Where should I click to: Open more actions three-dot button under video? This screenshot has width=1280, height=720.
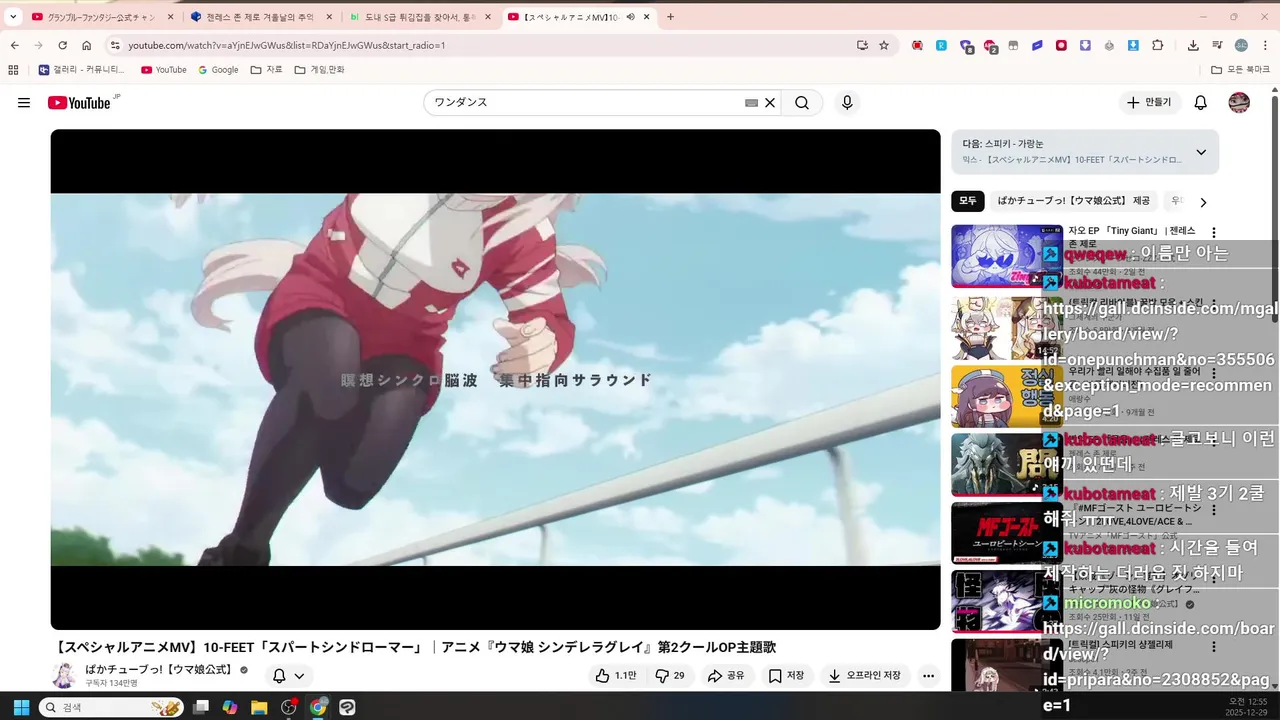[x=928, y=676]
